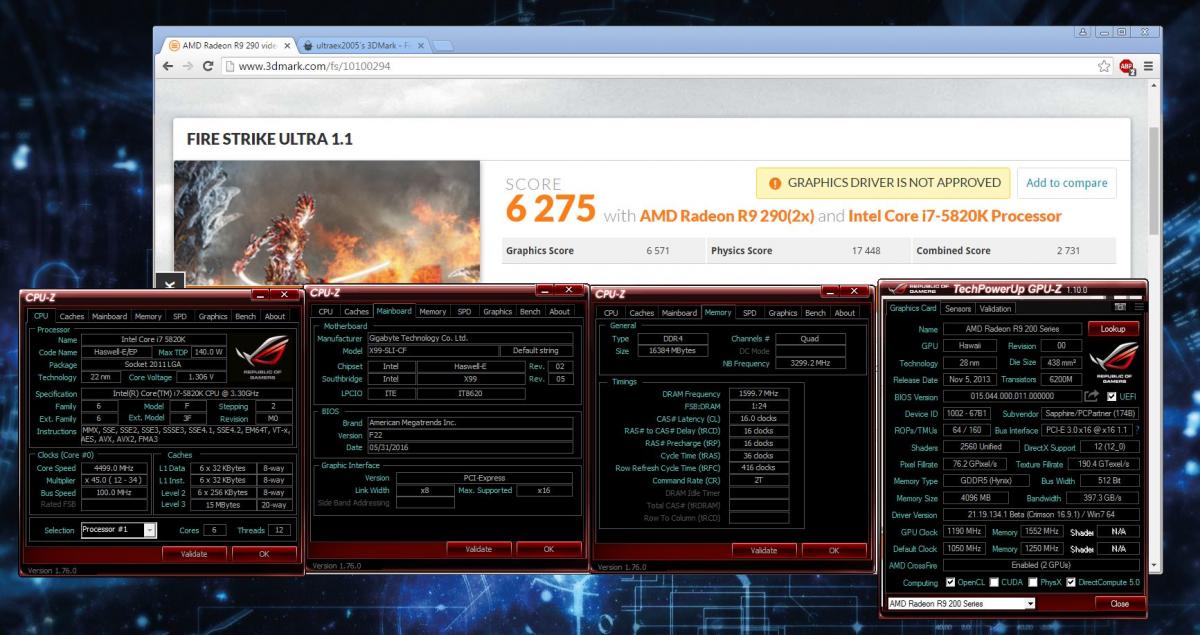Click the Core Speed 4499.0 MHz field
The image size is (1200, 635).
point(115,468)
